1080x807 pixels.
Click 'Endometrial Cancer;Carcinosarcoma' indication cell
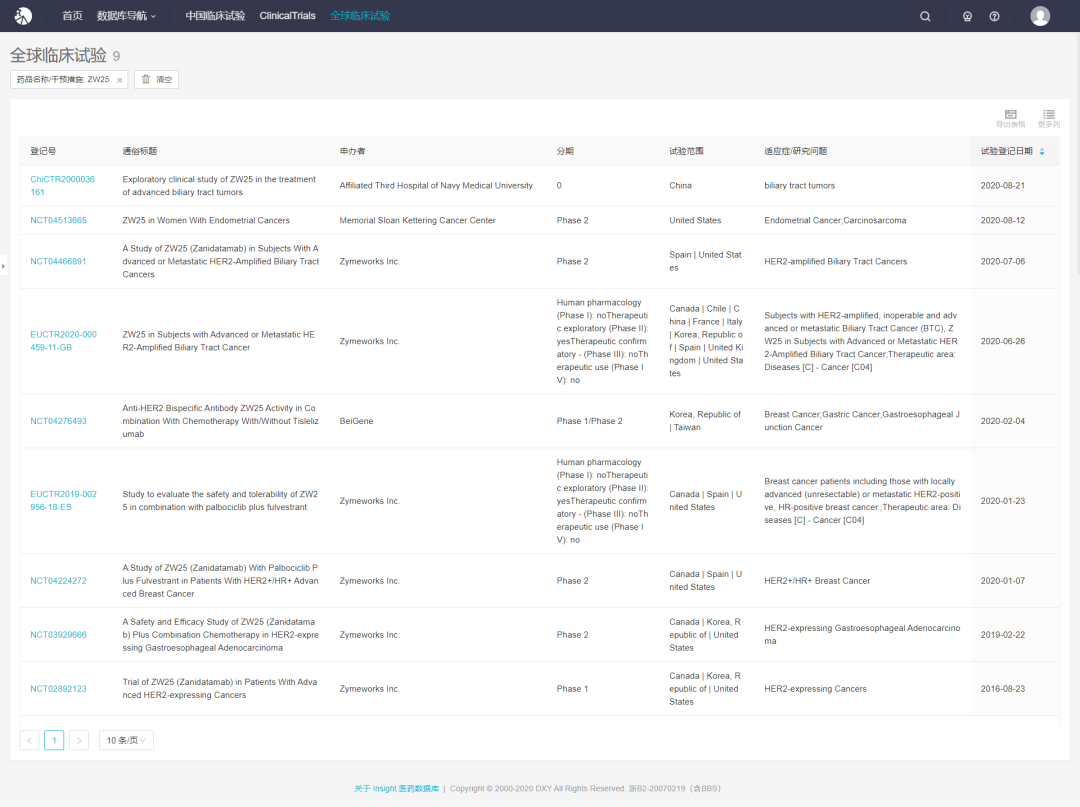point(835,220)
